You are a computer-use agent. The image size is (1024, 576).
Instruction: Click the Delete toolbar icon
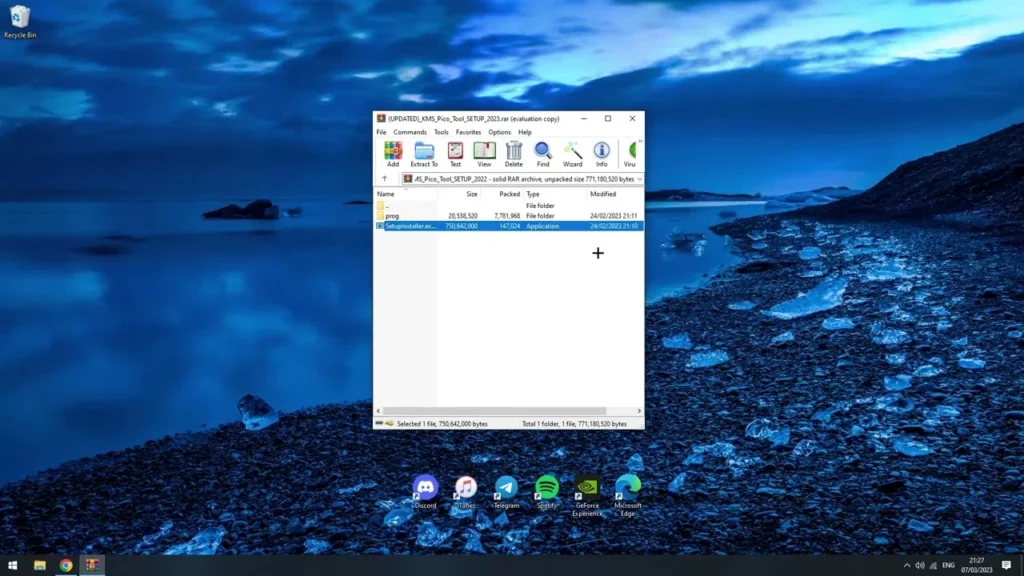click(513, 154)
